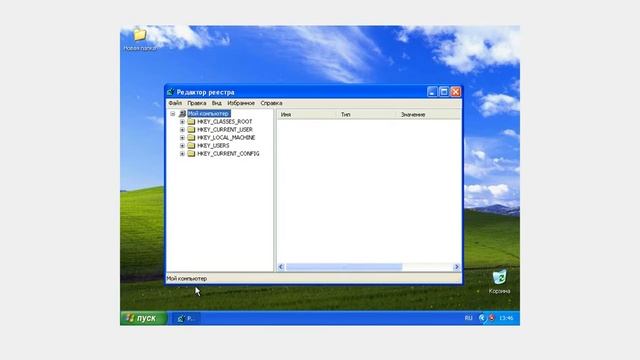Open the Файл menu
Viewport: 640px width, 360px height.
175,103
